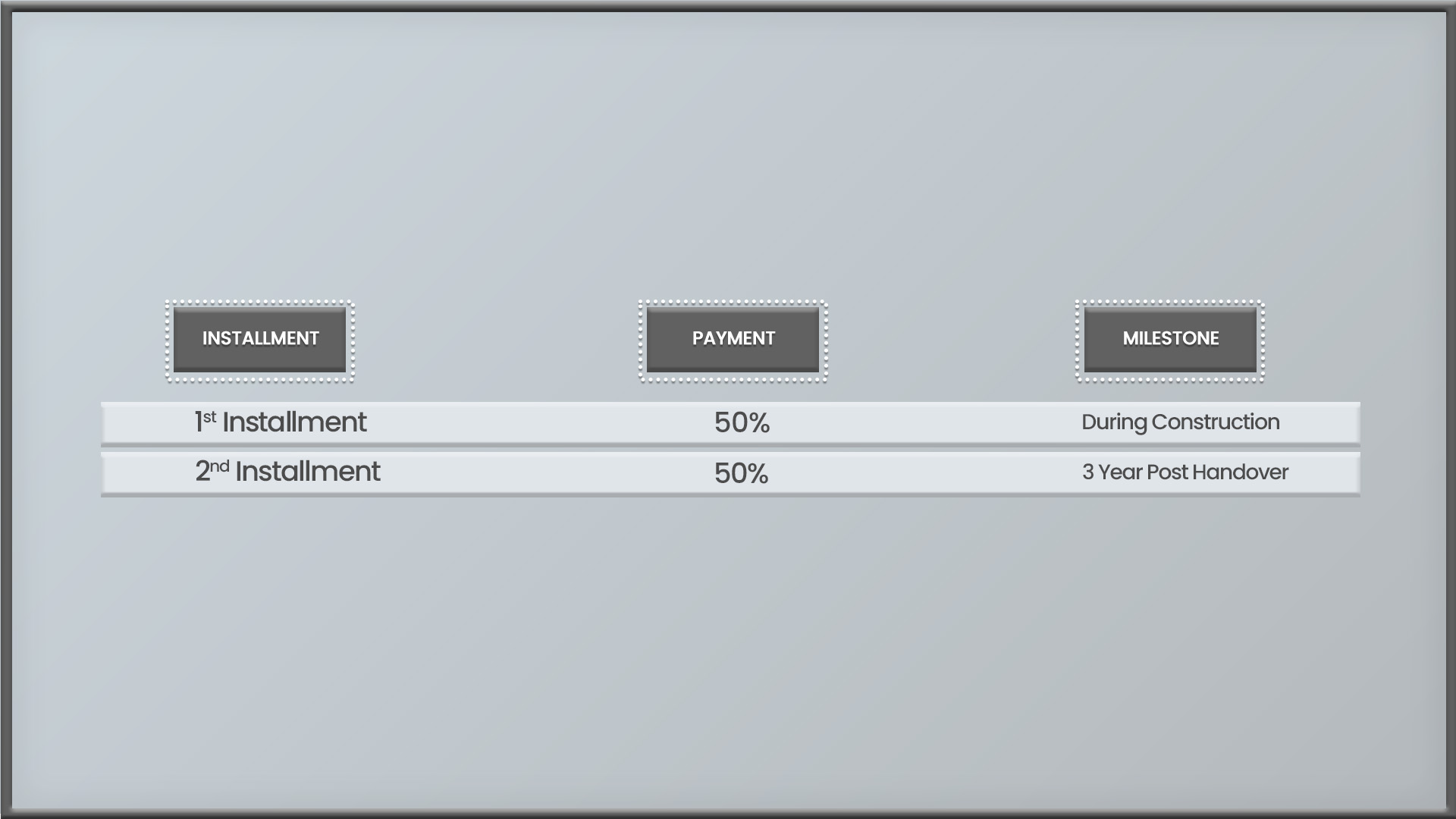Click the word During in first milestone
This screenshot has width=1456, height=819.
pos(1114,423)
